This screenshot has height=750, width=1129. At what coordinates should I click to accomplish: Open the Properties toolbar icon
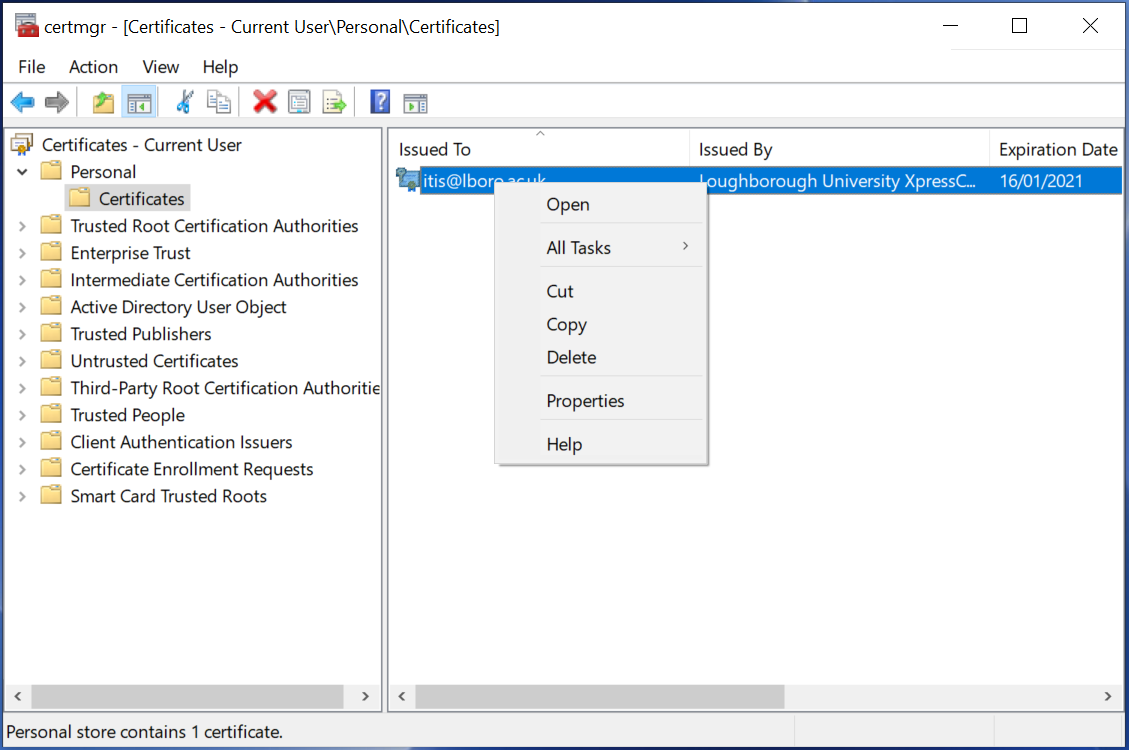[x=299, y=101]
